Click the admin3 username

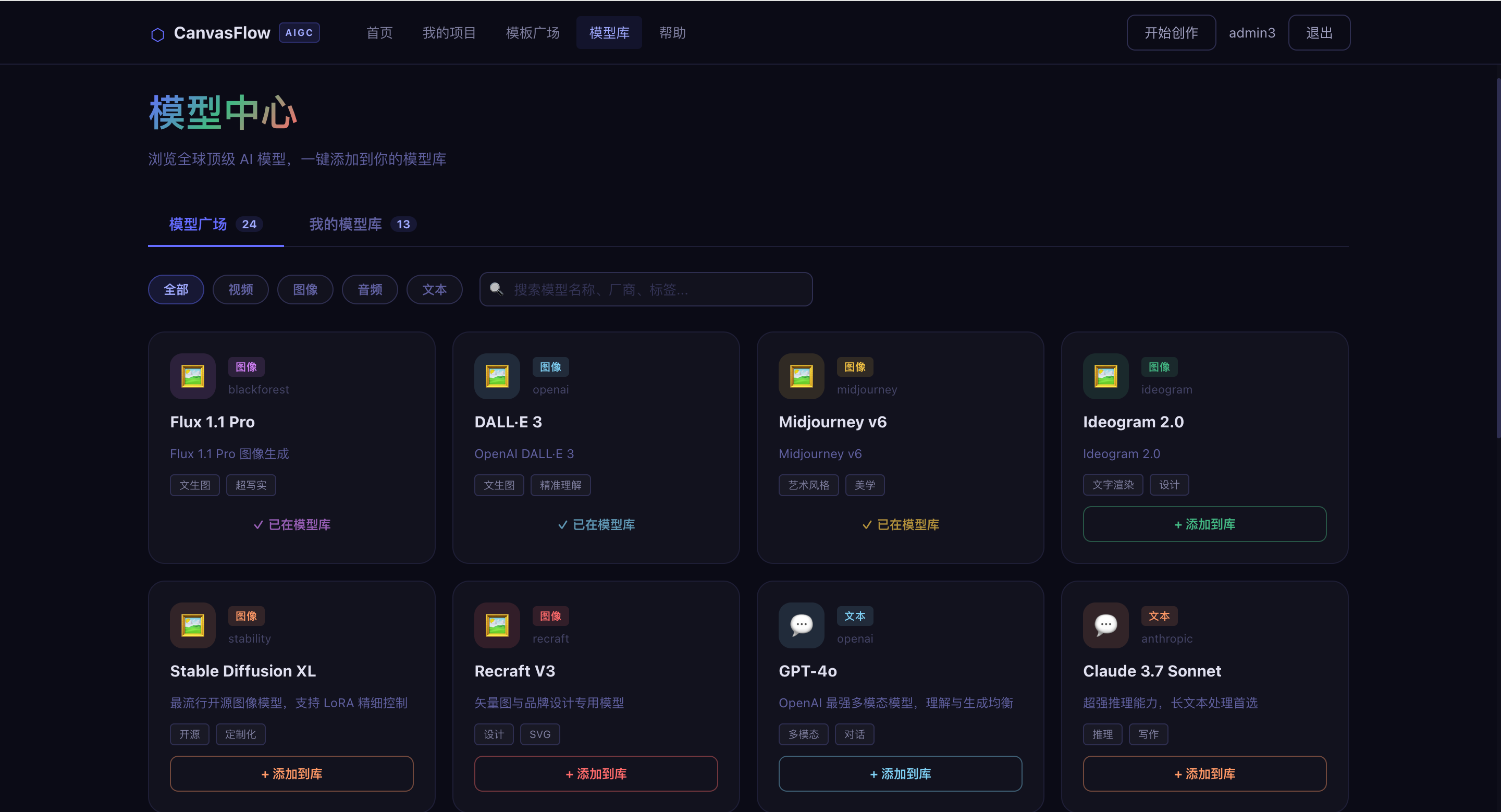(x=1251, y=33)
